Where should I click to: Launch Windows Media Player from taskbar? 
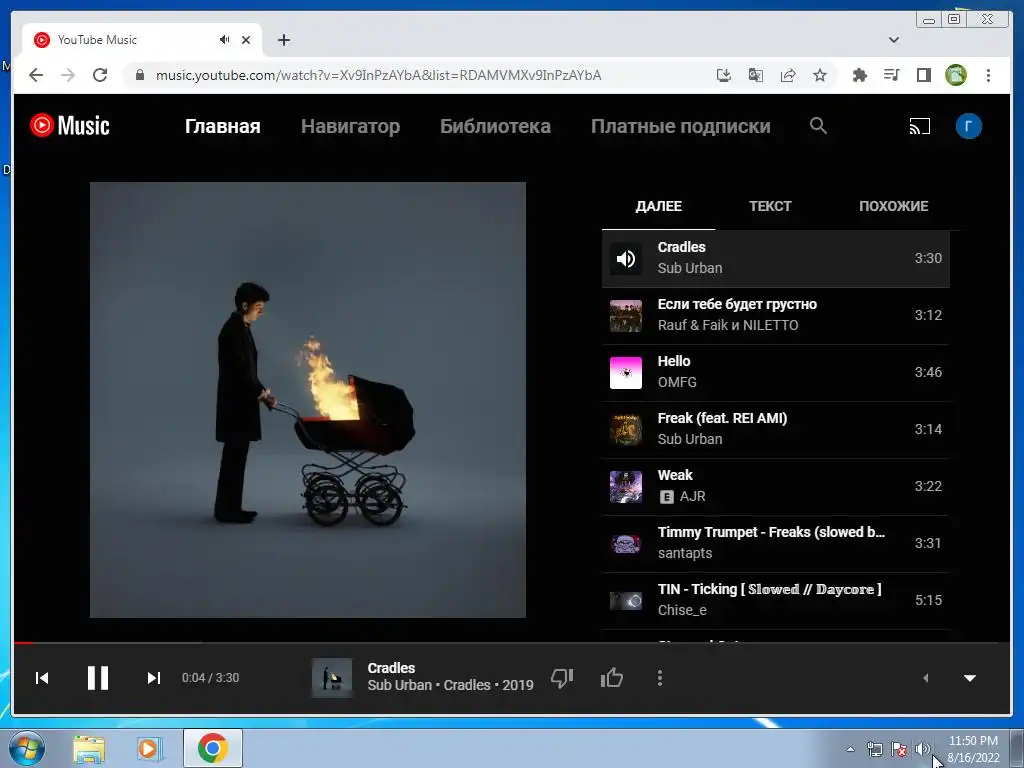149,748
